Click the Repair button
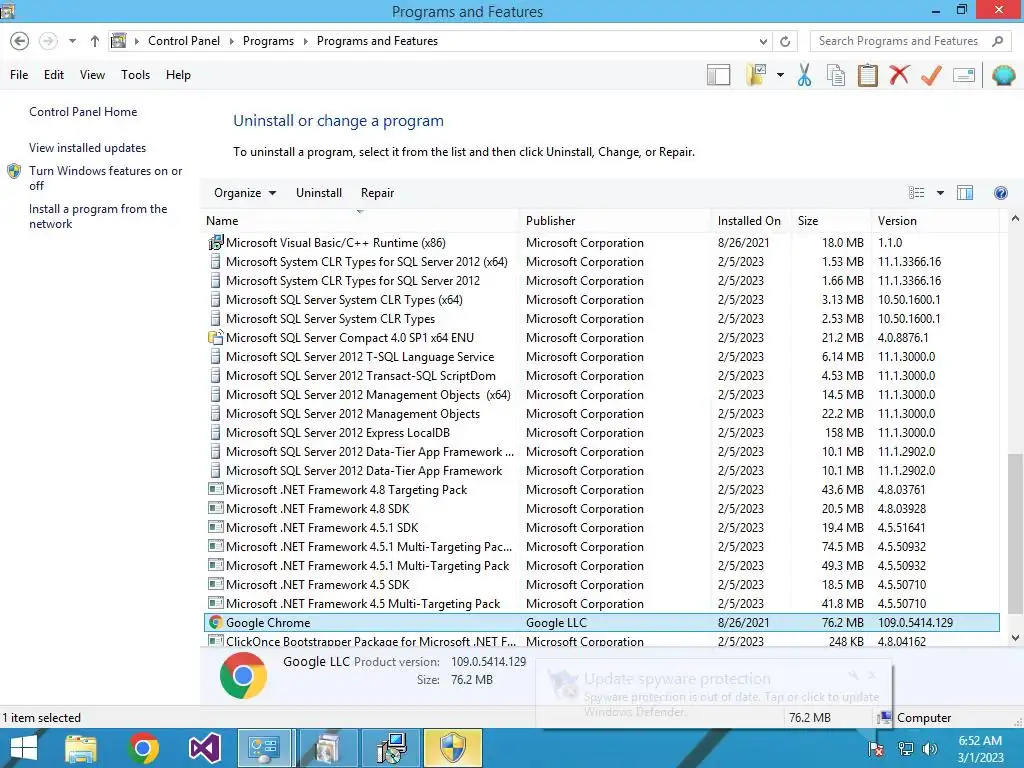The height and width of the screenshot is (768, 1024). pyautogui.click(x=377, y=193)
